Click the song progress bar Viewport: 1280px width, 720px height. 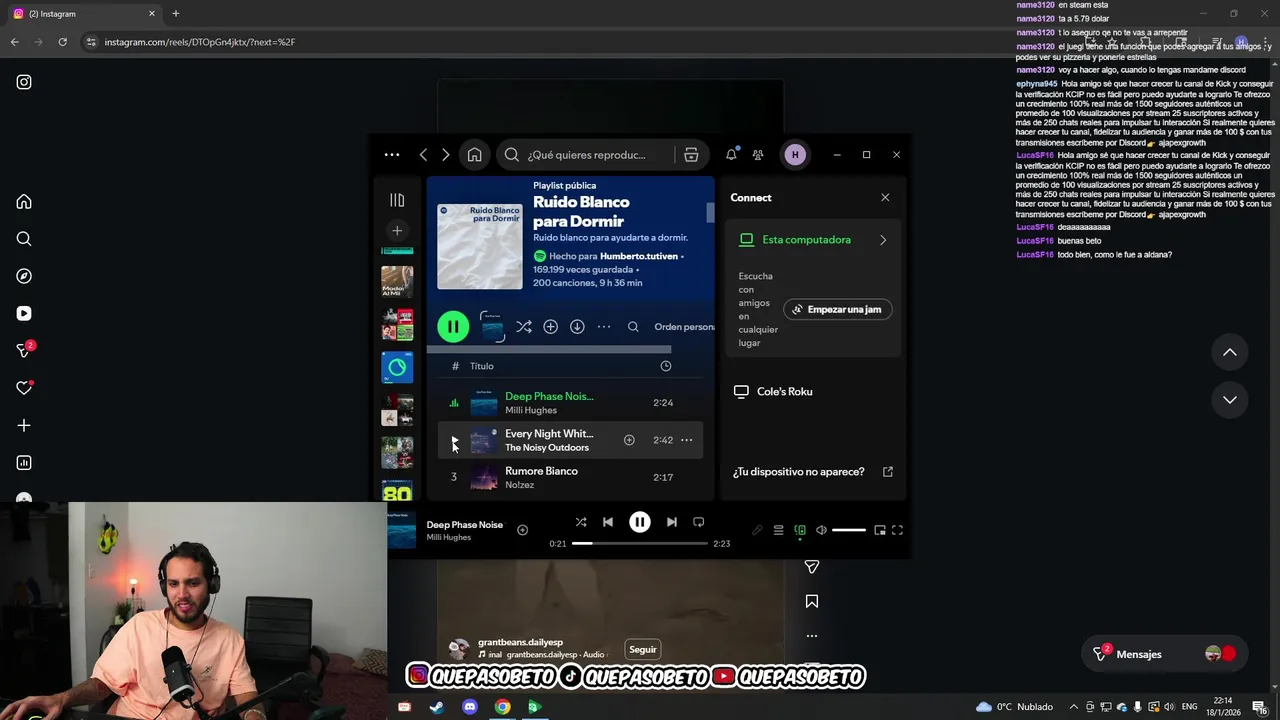(x=640, y=543)
